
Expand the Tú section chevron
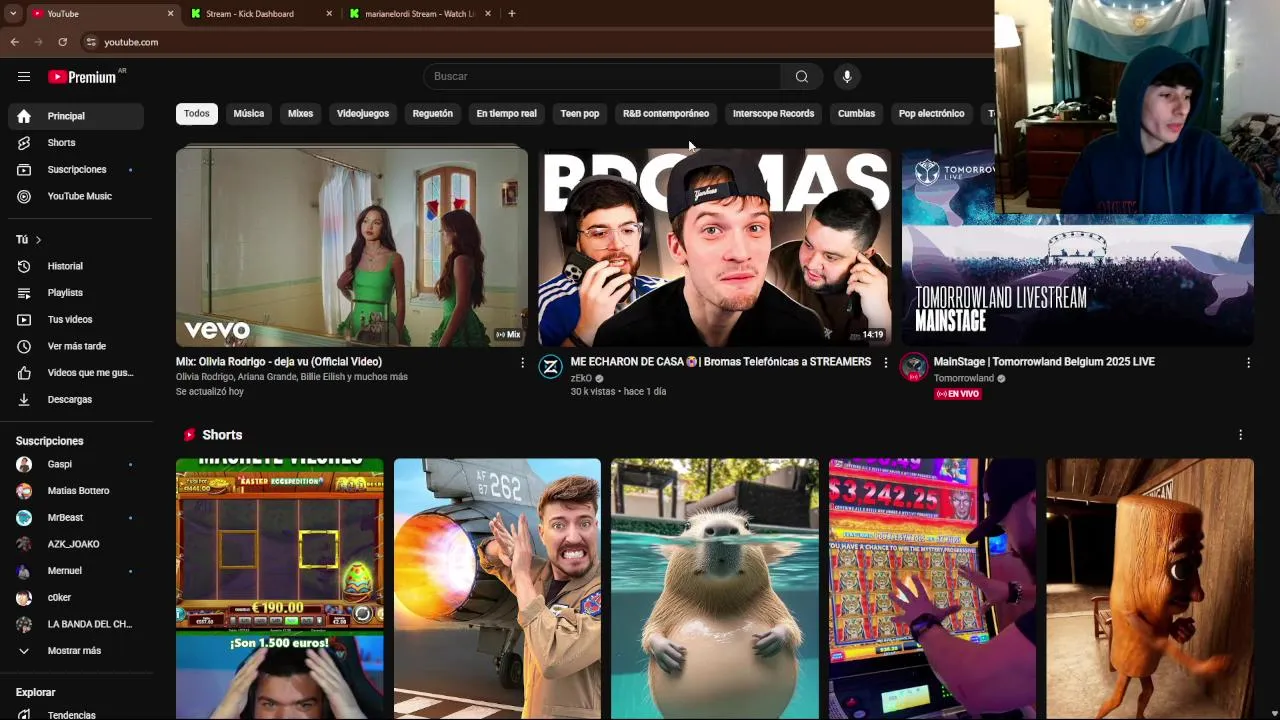[38, 240]
